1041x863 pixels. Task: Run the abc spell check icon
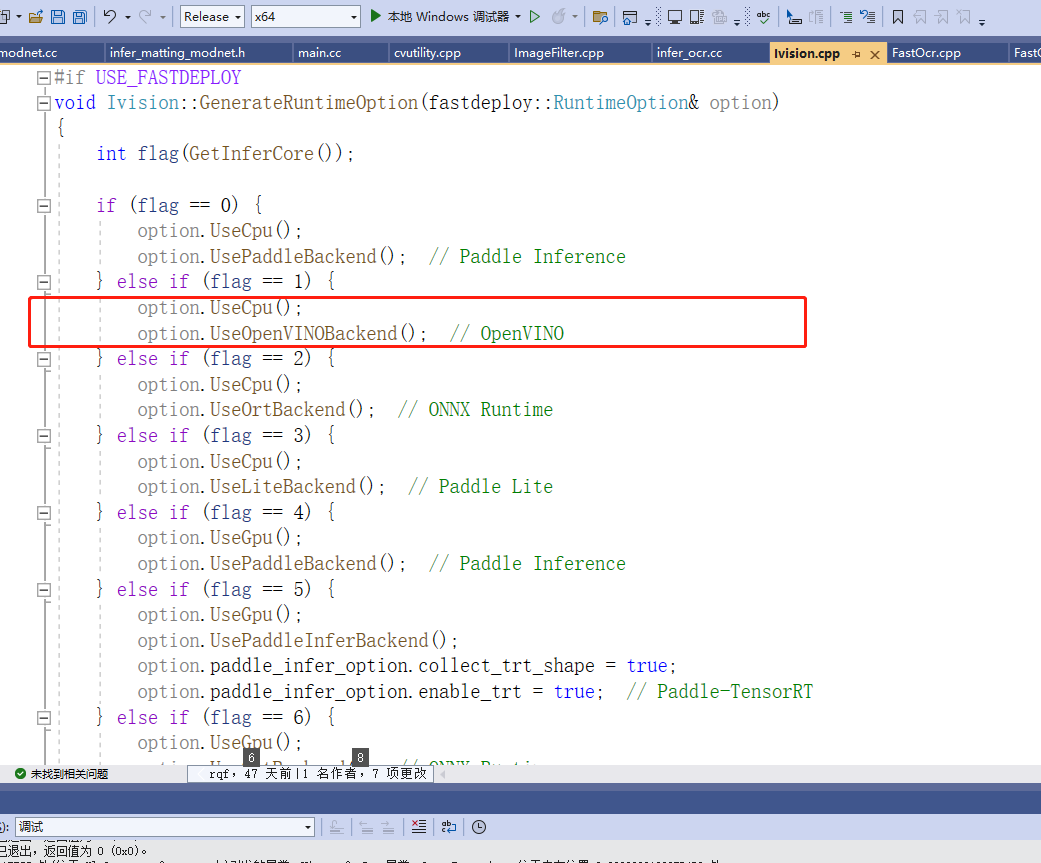[x=762, y=15]
